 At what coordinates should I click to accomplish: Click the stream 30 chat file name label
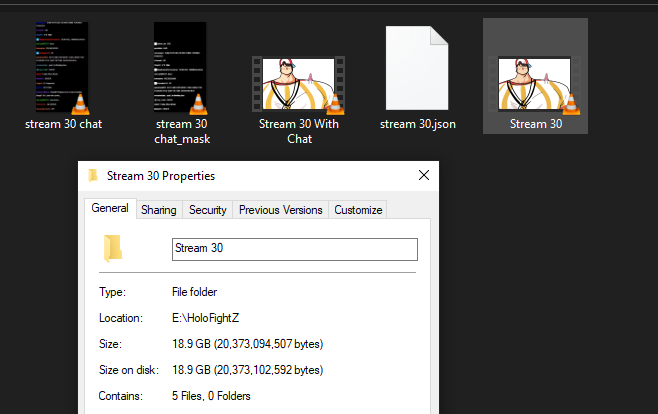(x=63, y=124)
